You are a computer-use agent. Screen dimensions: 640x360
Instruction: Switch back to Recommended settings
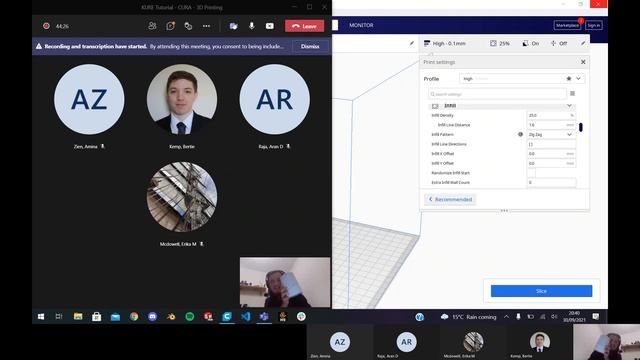tap(450, 199)
